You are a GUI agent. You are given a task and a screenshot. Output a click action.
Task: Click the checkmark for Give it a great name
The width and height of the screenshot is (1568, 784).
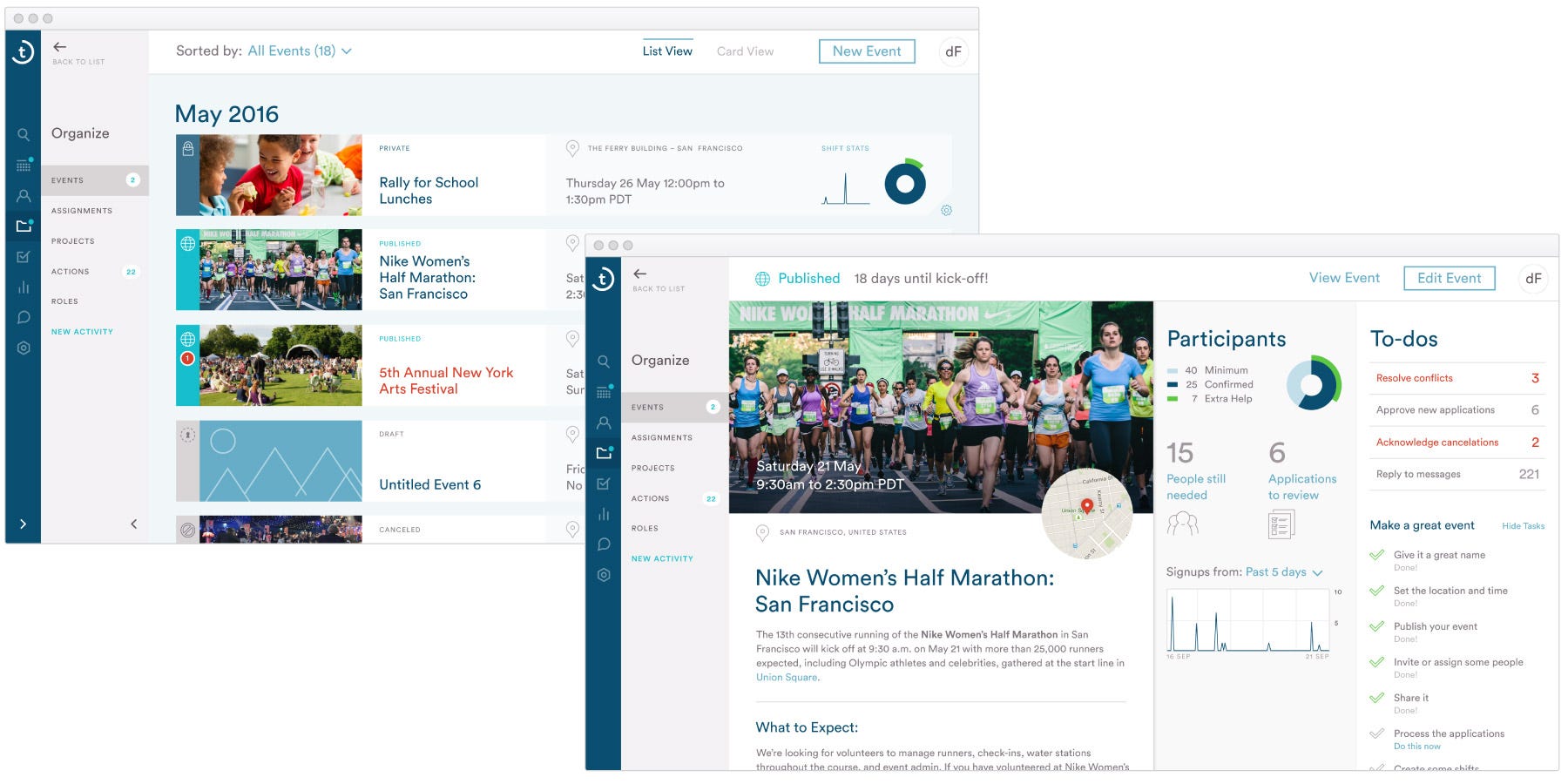click(x=1377, y=555)
